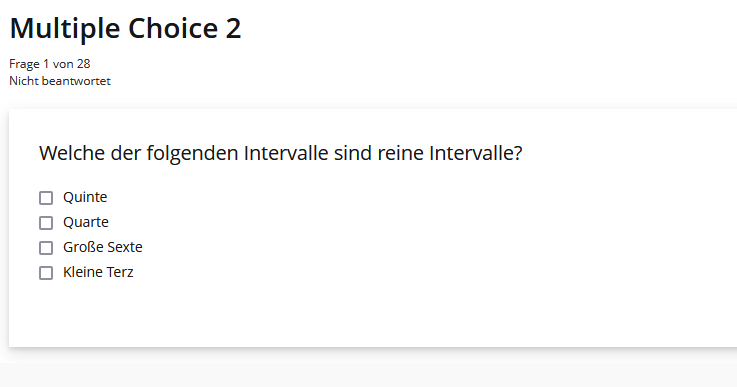Click the word "reine" in the question
The width and height of the screenshot is (737, 387).
400,153
